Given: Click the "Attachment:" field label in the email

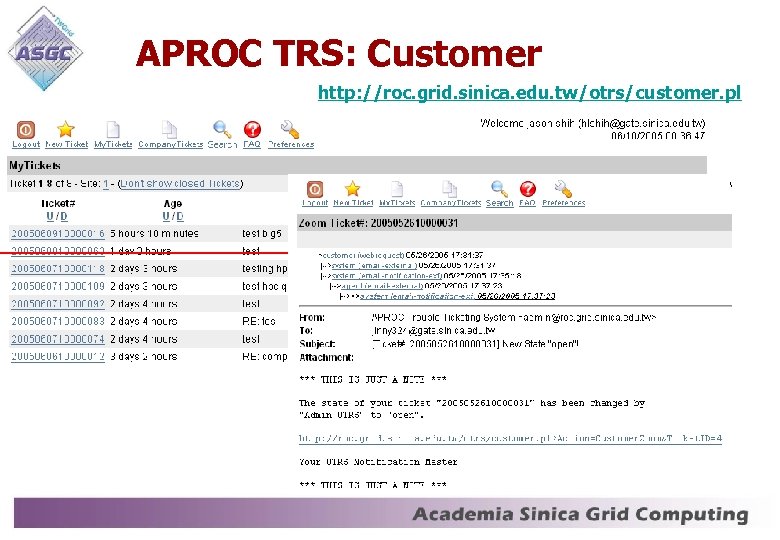Looking at the screenshot, I should tap(326, 358).
